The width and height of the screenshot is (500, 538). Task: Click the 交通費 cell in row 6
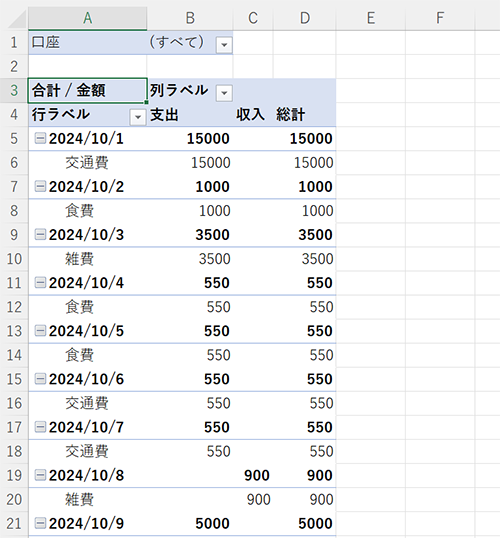point(88,163)
